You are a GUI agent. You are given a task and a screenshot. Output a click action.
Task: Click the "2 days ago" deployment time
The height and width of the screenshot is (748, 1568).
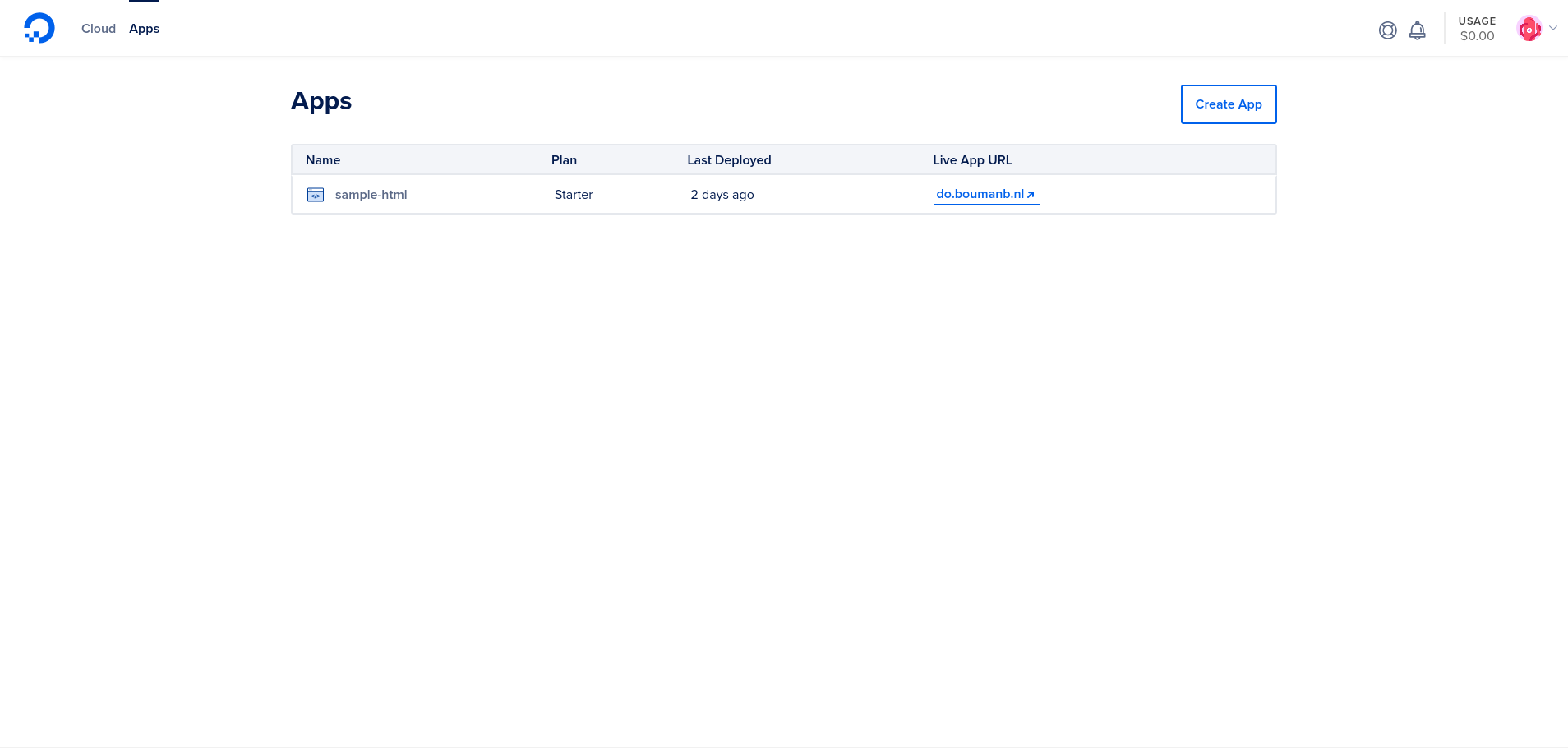722,195
